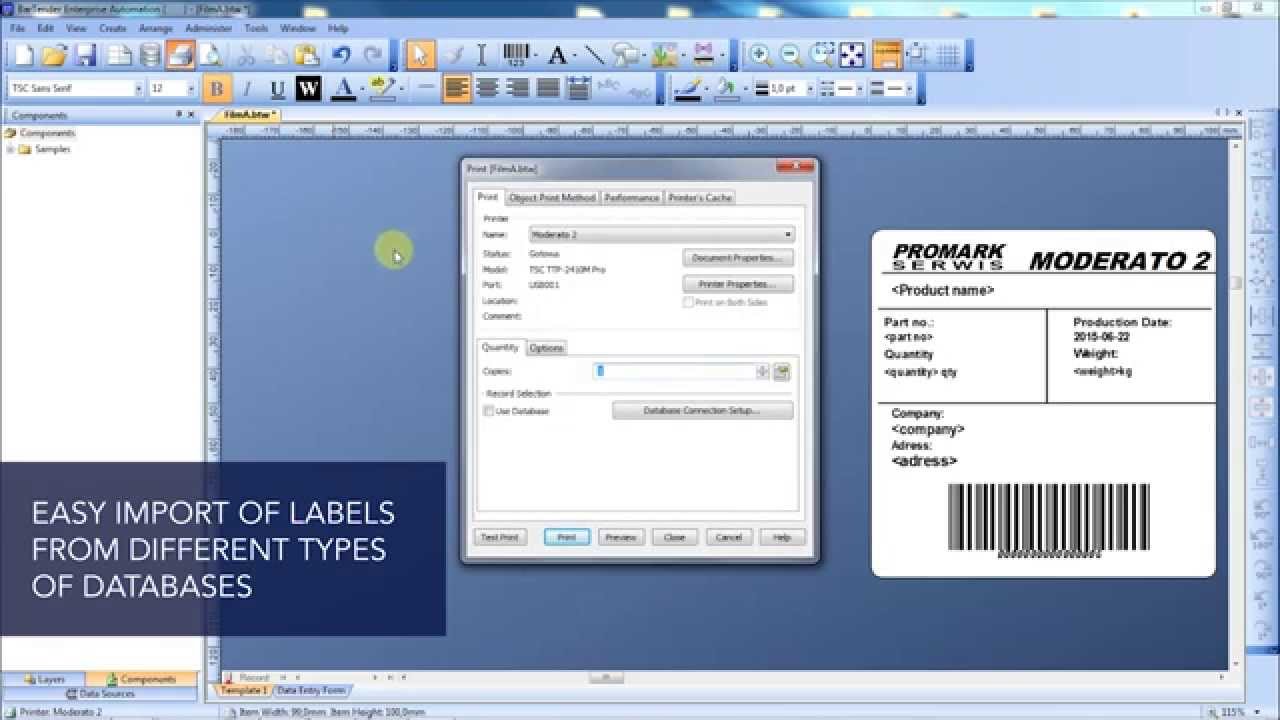Switch to the Options sub-tab
Viewport: 1280px width, 720px height.
point(547,348)
